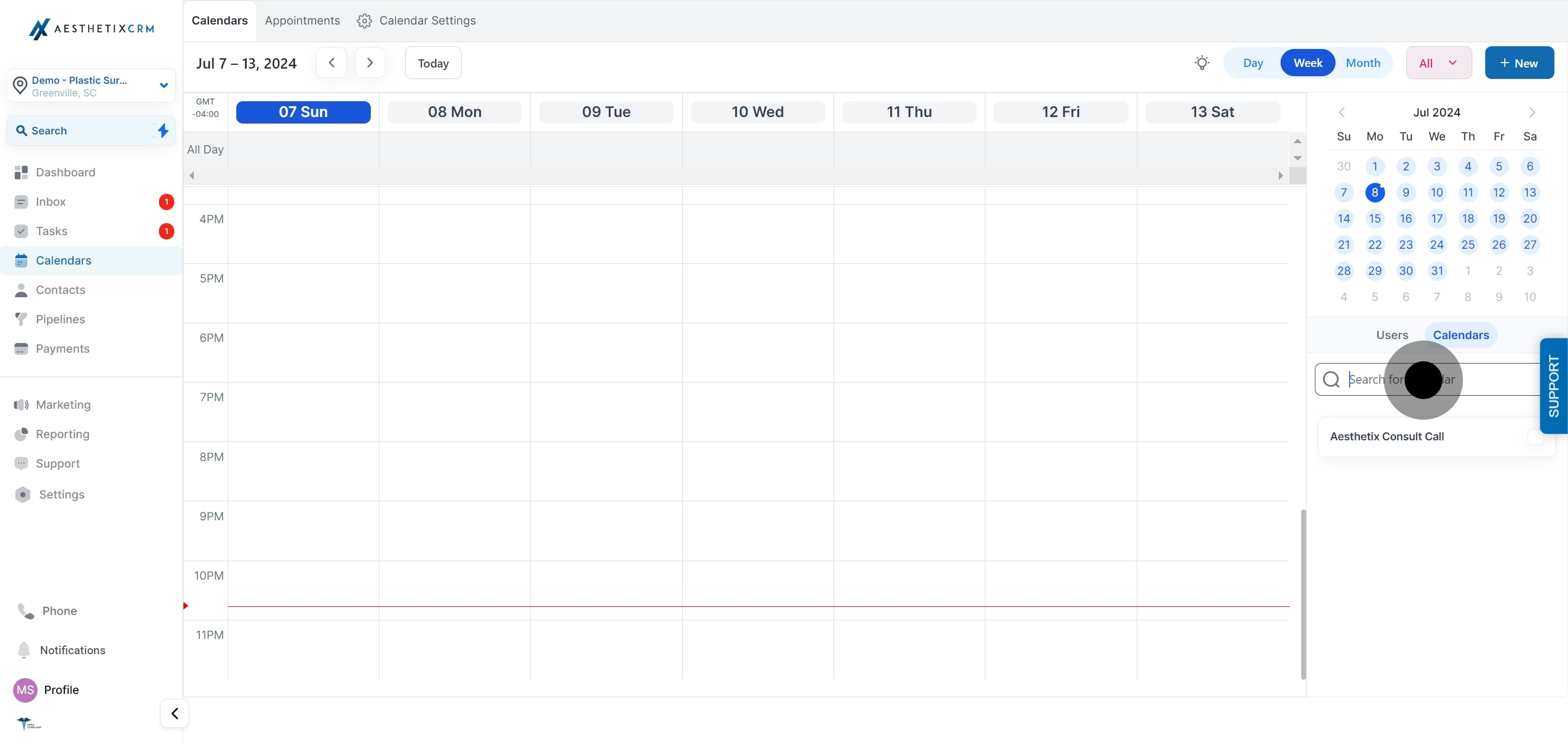Click the MS profile avatar

coord(25,690)
